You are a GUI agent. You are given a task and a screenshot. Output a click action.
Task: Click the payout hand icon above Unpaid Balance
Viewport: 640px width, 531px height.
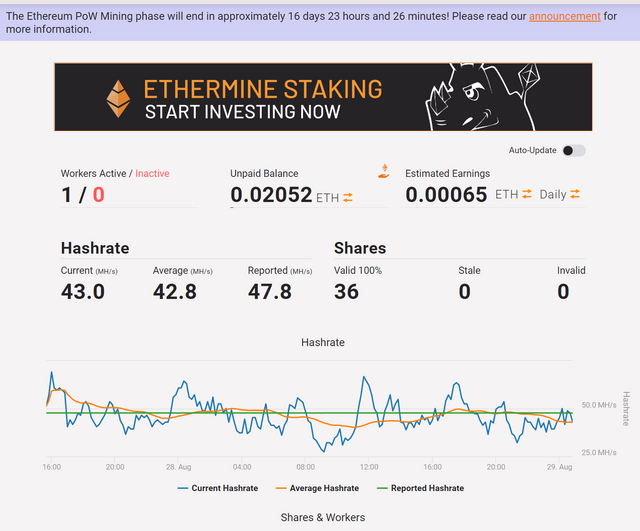pos(383,171)
